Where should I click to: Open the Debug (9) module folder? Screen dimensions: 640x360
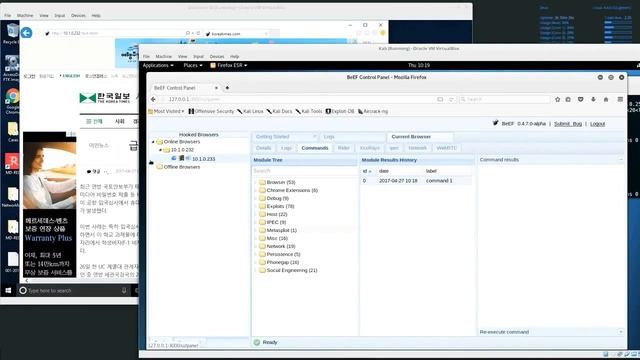click(x=277, y=198)
